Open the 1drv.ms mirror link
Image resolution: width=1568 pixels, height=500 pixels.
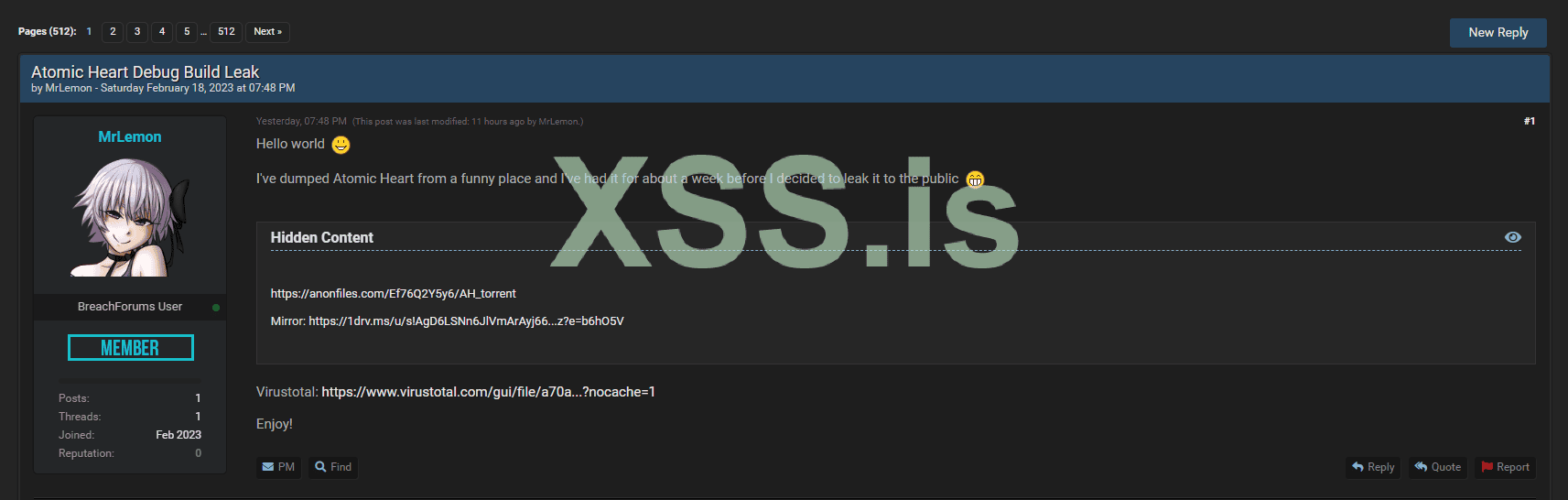click(466, 321)
